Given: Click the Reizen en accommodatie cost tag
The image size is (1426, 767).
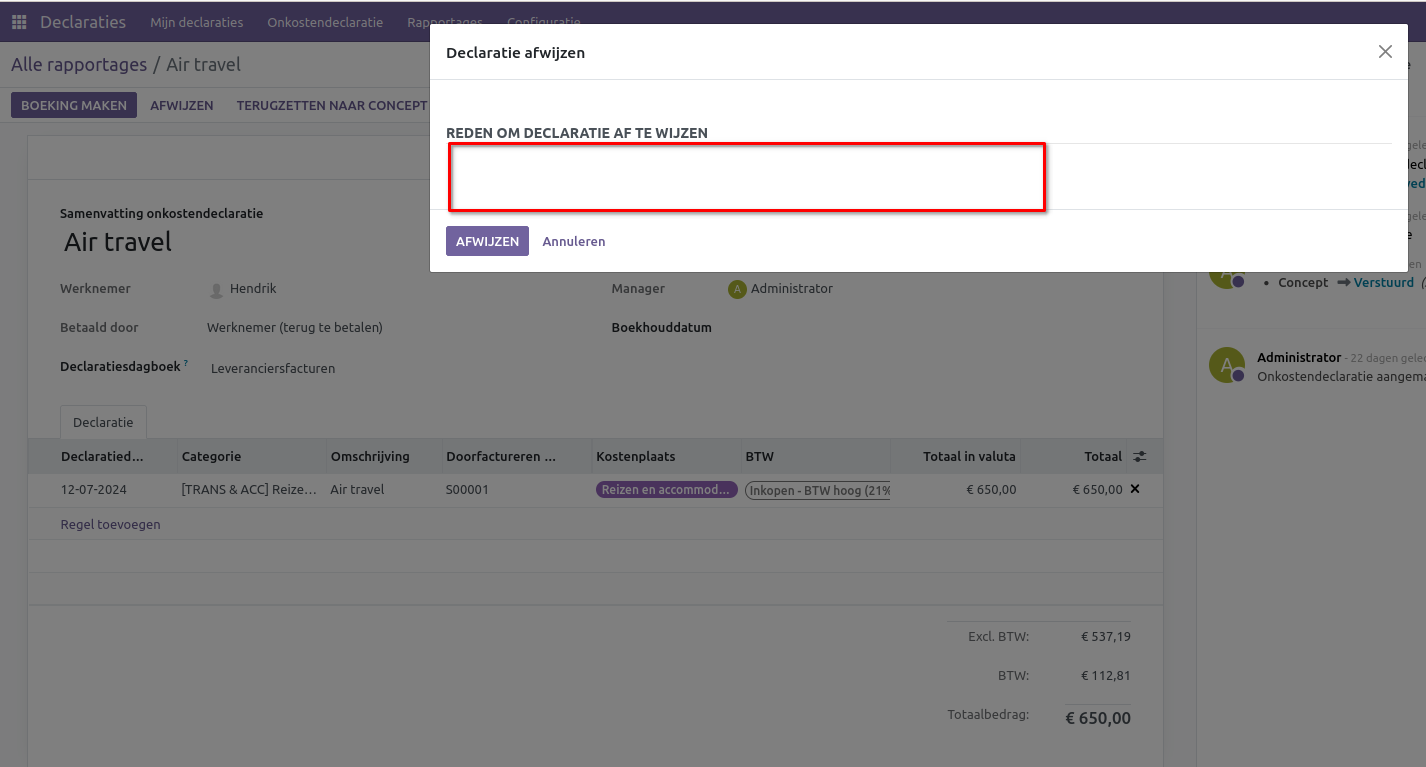Looking at the screenshot, I should [x=666, y=490].
